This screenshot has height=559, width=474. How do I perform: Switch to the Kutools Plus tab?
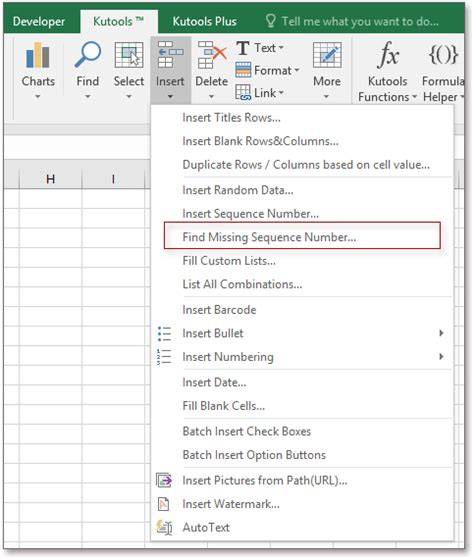click(x=205, y=21)
